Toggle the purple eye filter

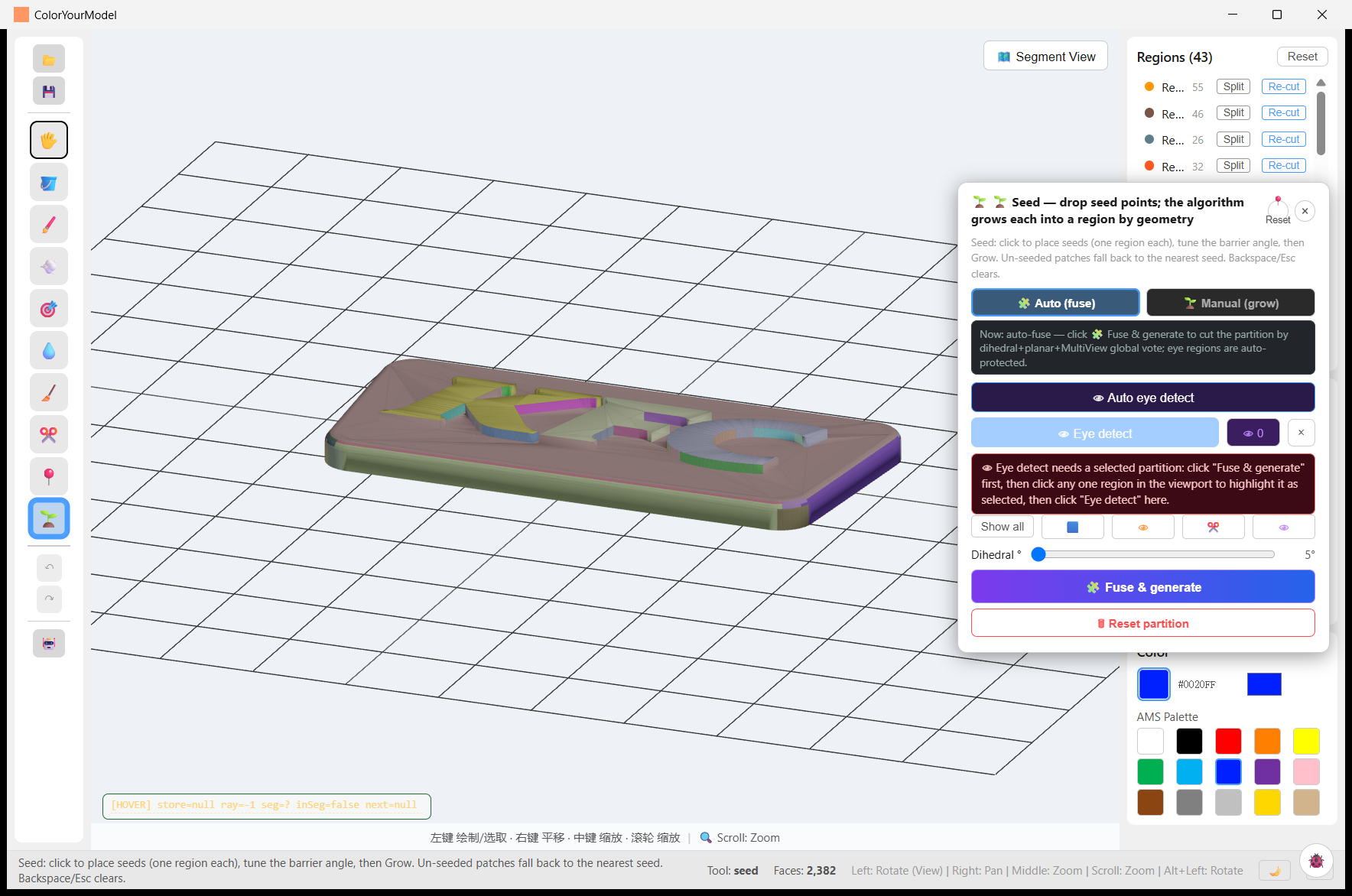pyautogui.click(x=1284, y=527)
